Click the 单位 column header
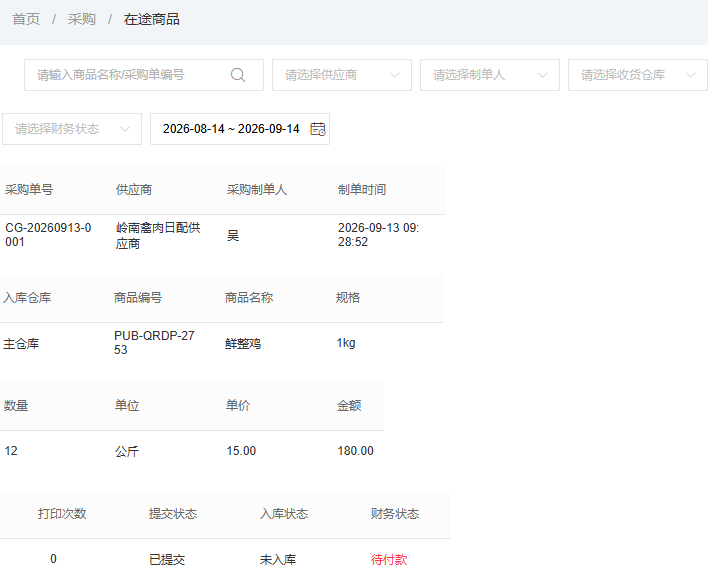 coord(127,406)
